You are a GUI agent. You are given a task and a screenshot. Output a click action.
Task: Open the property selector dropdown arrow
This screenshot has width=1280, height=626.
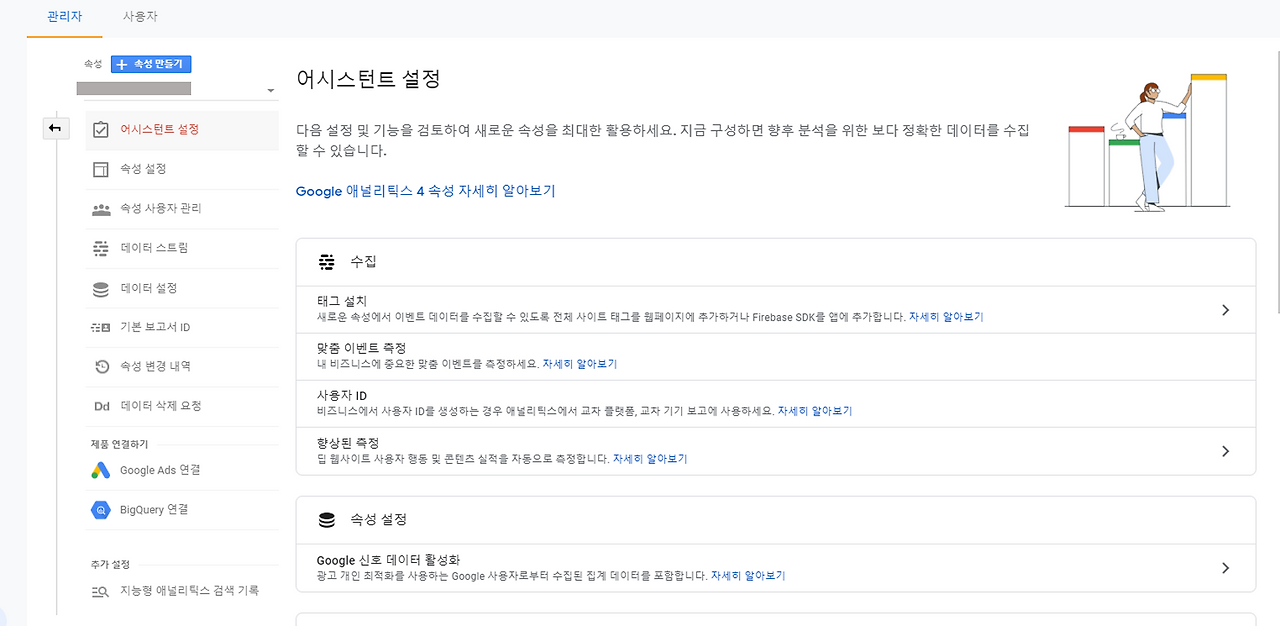pos(271,91)
